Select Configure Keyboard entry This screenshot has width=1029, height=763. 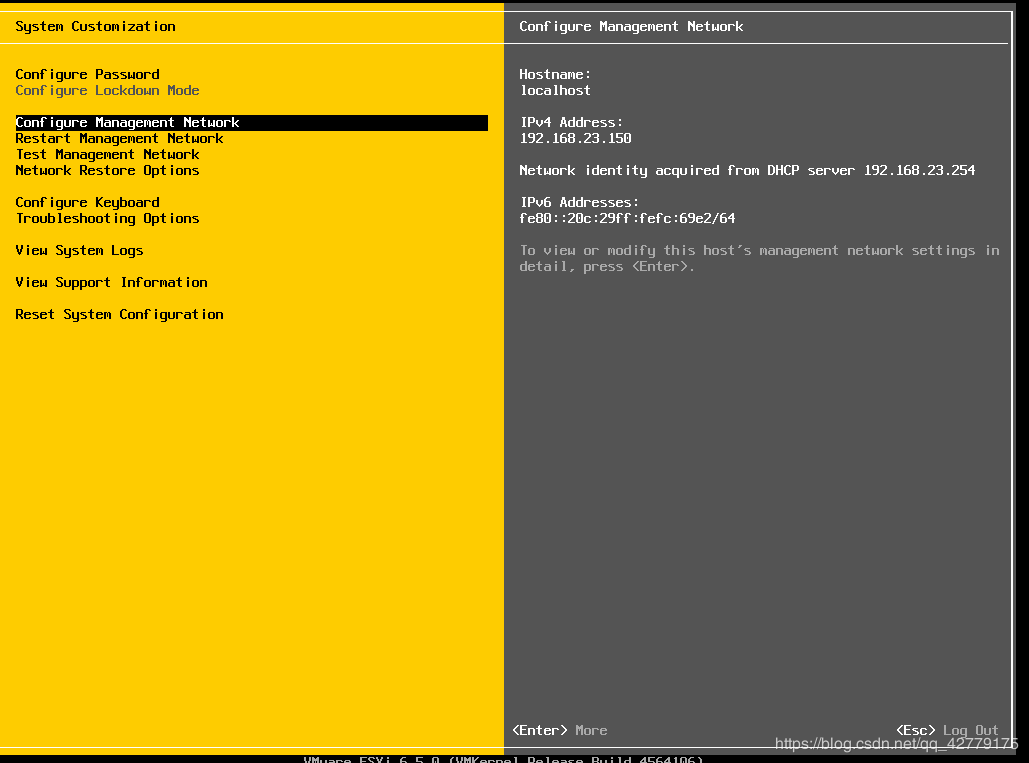tap(87, 202)
